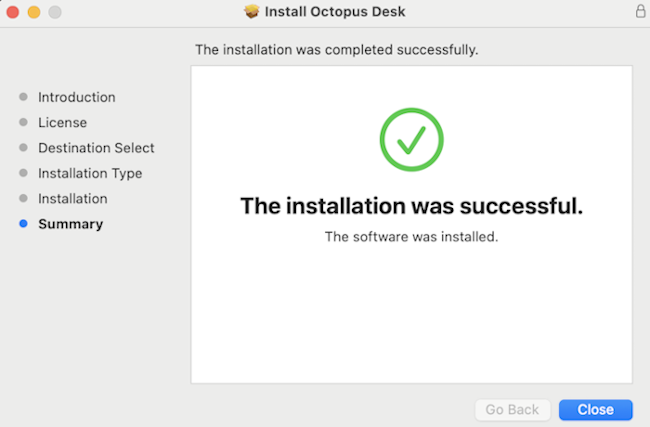
Task: Select the Introduction step in sidebar
Action: [x=77, y=97]
